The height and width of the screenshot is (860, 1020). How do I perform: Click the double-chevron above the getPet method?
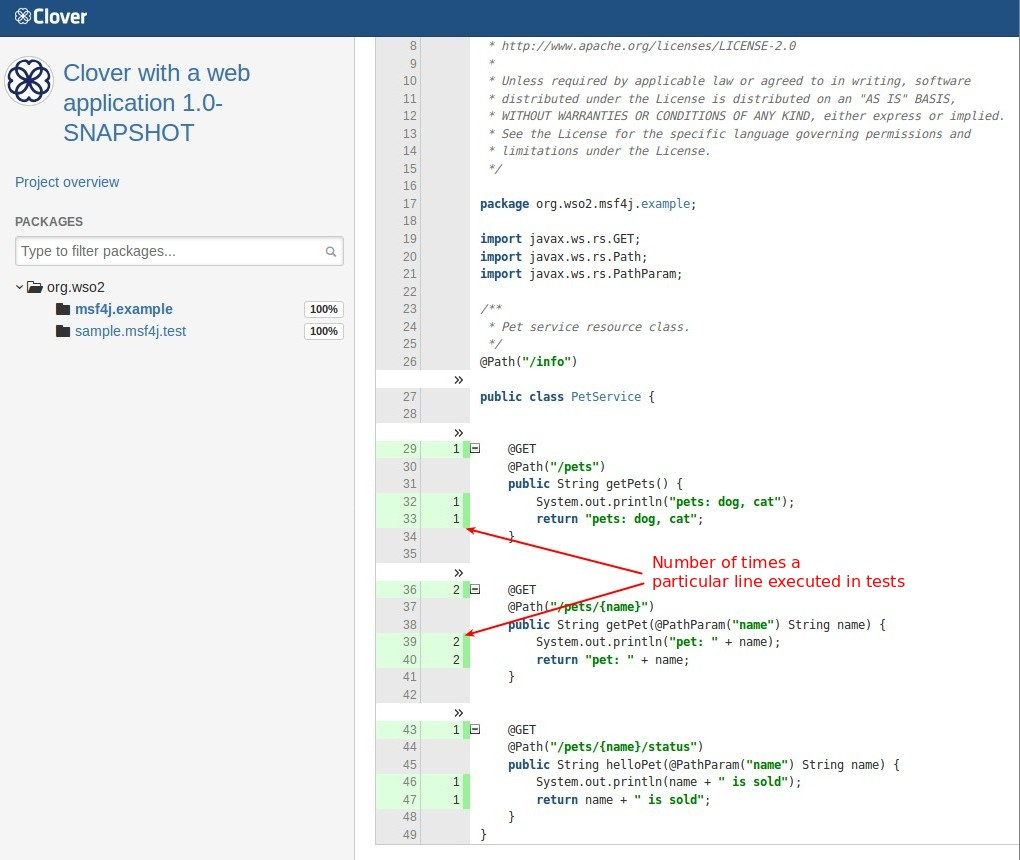coord(458,573)
